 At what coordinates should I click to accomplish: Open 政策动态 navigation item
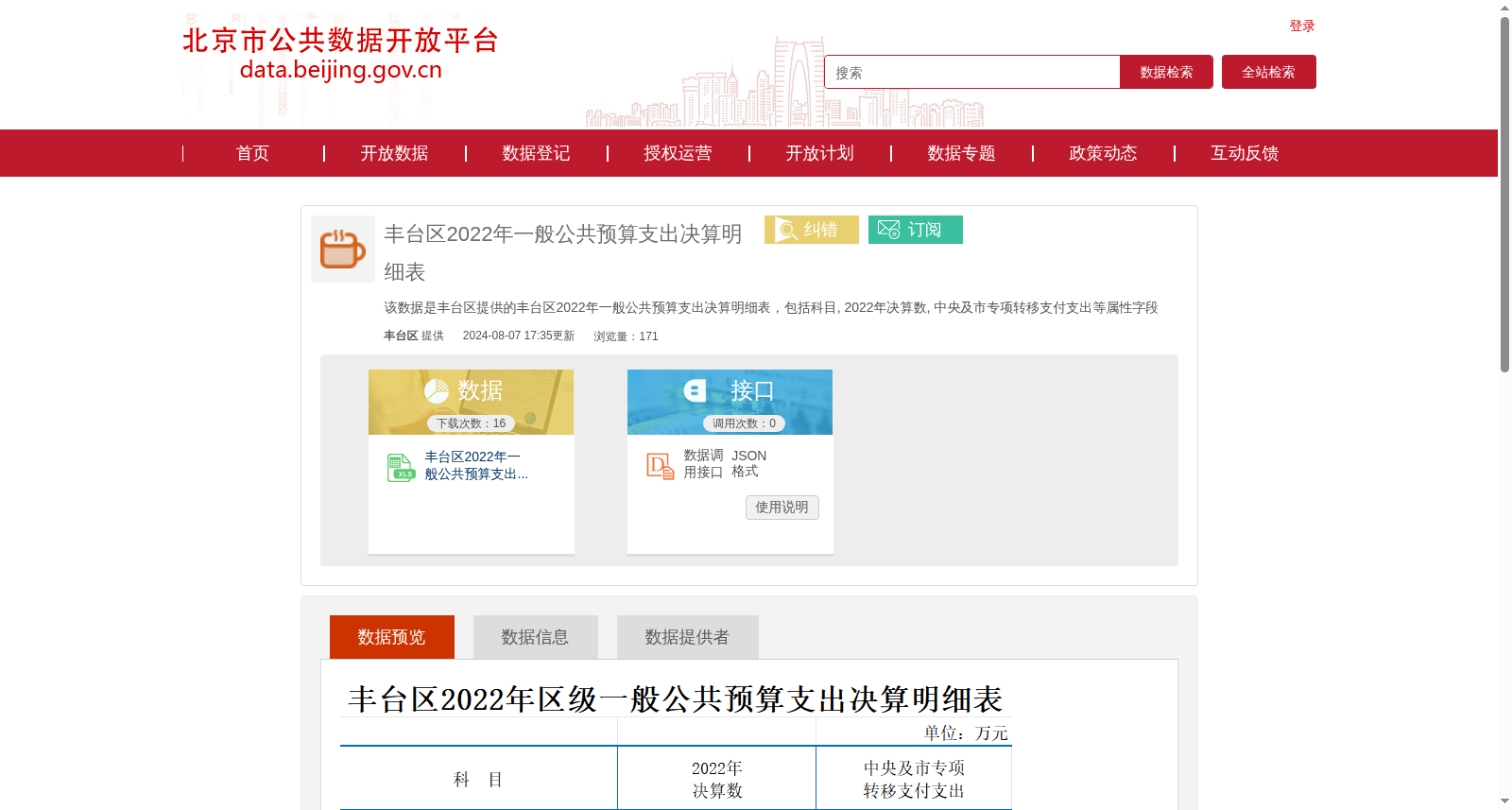(1103, 153)
